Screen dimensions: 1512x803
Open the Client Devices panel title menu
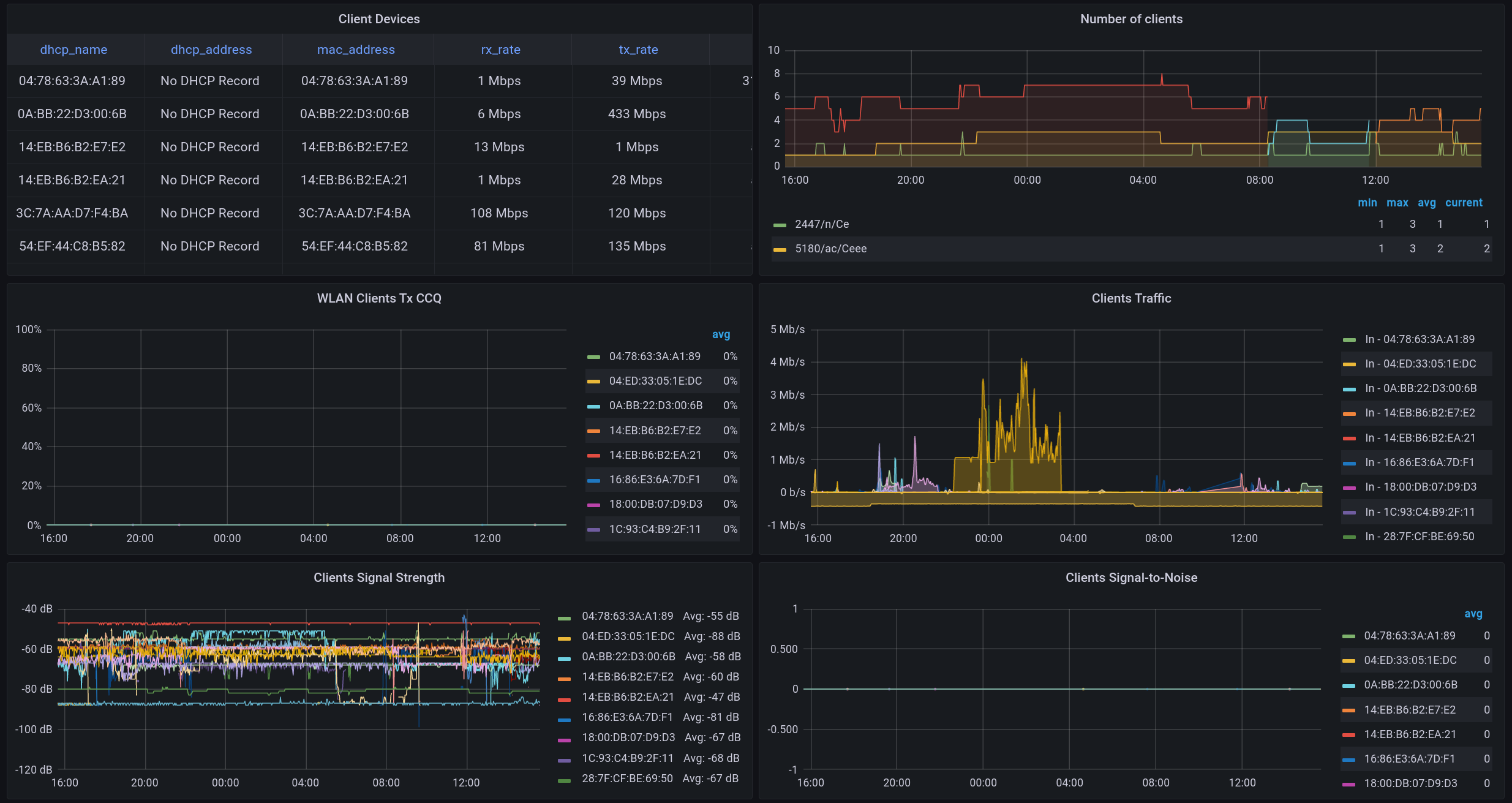(x=379, y=19)
